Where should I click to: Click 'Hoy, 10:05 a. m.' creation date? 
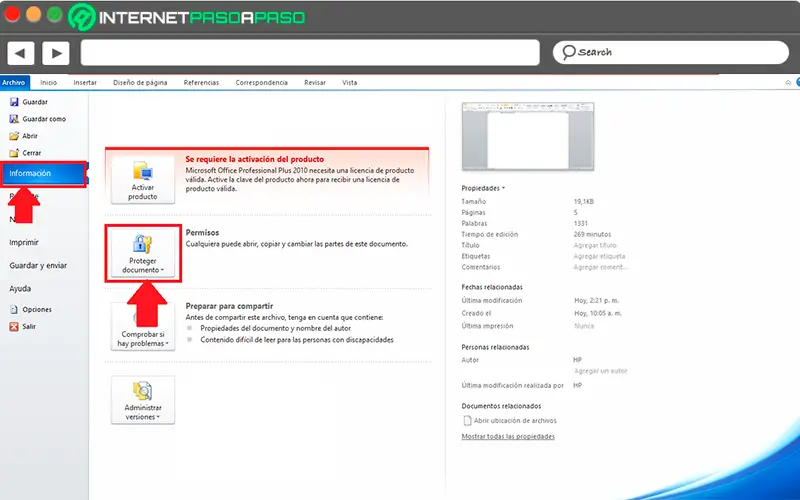coord(598,313)
